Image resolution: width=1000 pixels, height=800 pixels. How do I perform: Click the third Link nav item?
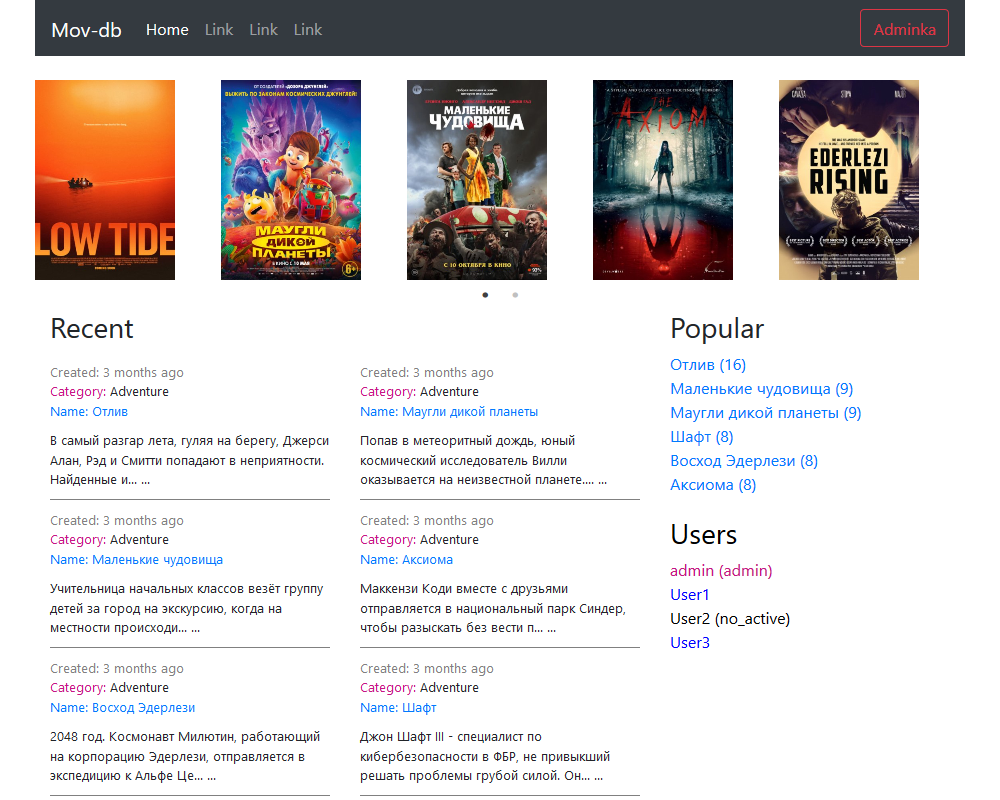click(307, 30)
